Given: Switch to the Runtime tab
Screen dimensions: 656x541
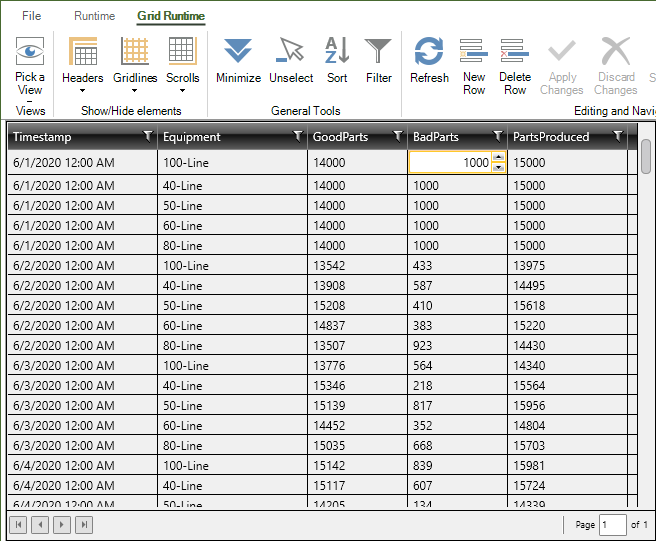Looking at the screenshot, I should click(95, 16).
